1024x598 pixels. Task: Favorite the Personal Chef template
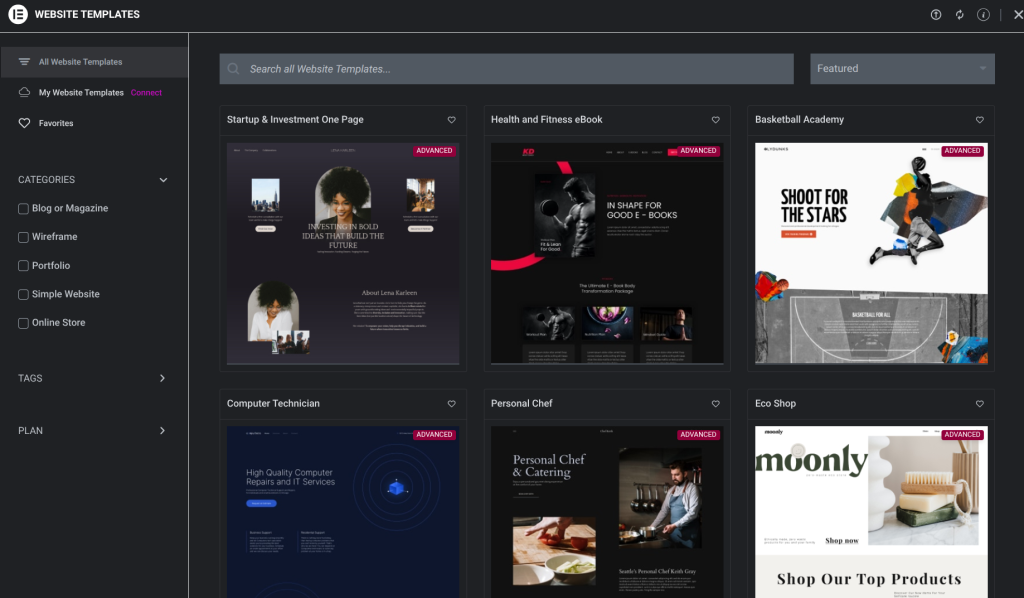[715, 403]
